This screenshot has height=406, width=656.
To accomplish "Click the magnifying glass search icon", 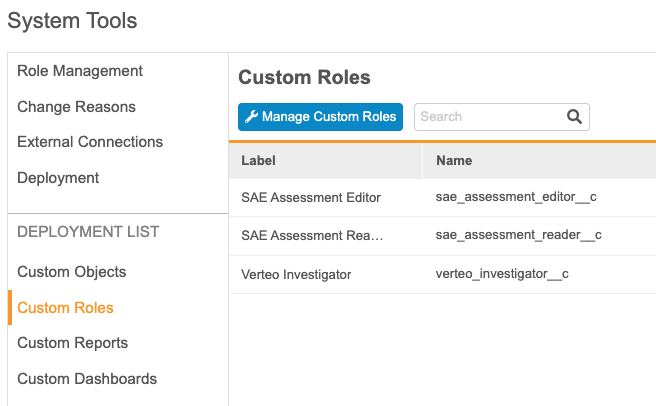I will tap(574, 117).
